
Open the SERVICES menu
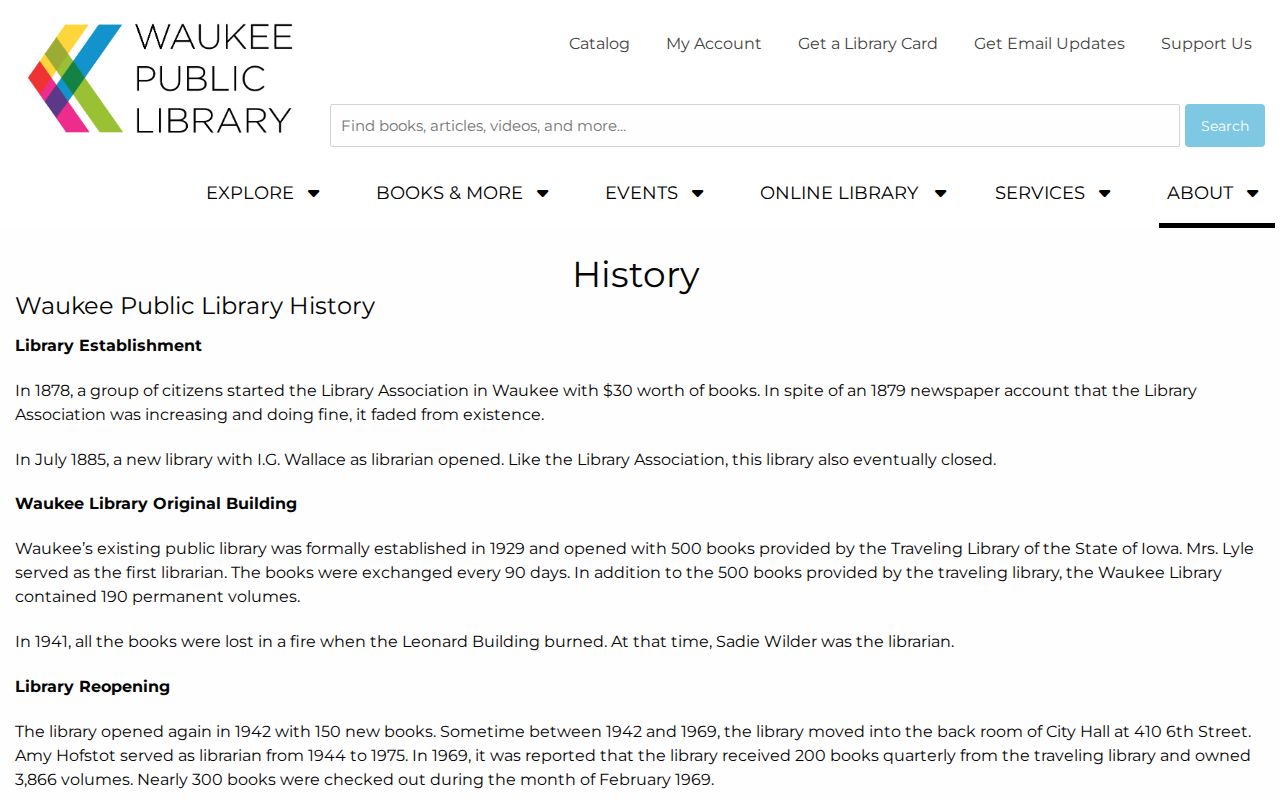tap(1040, 193)
